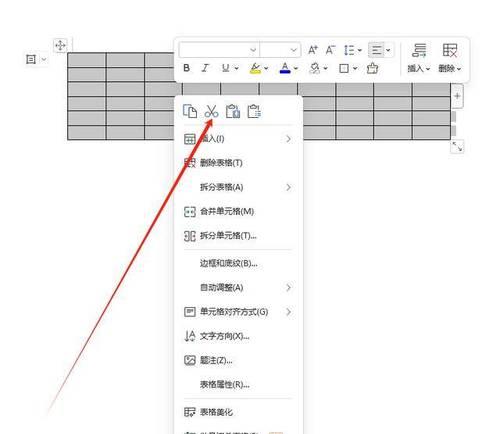Screen dimensions: 500x434
Task: Click the decrease font size icon
Action: point(330,50)
